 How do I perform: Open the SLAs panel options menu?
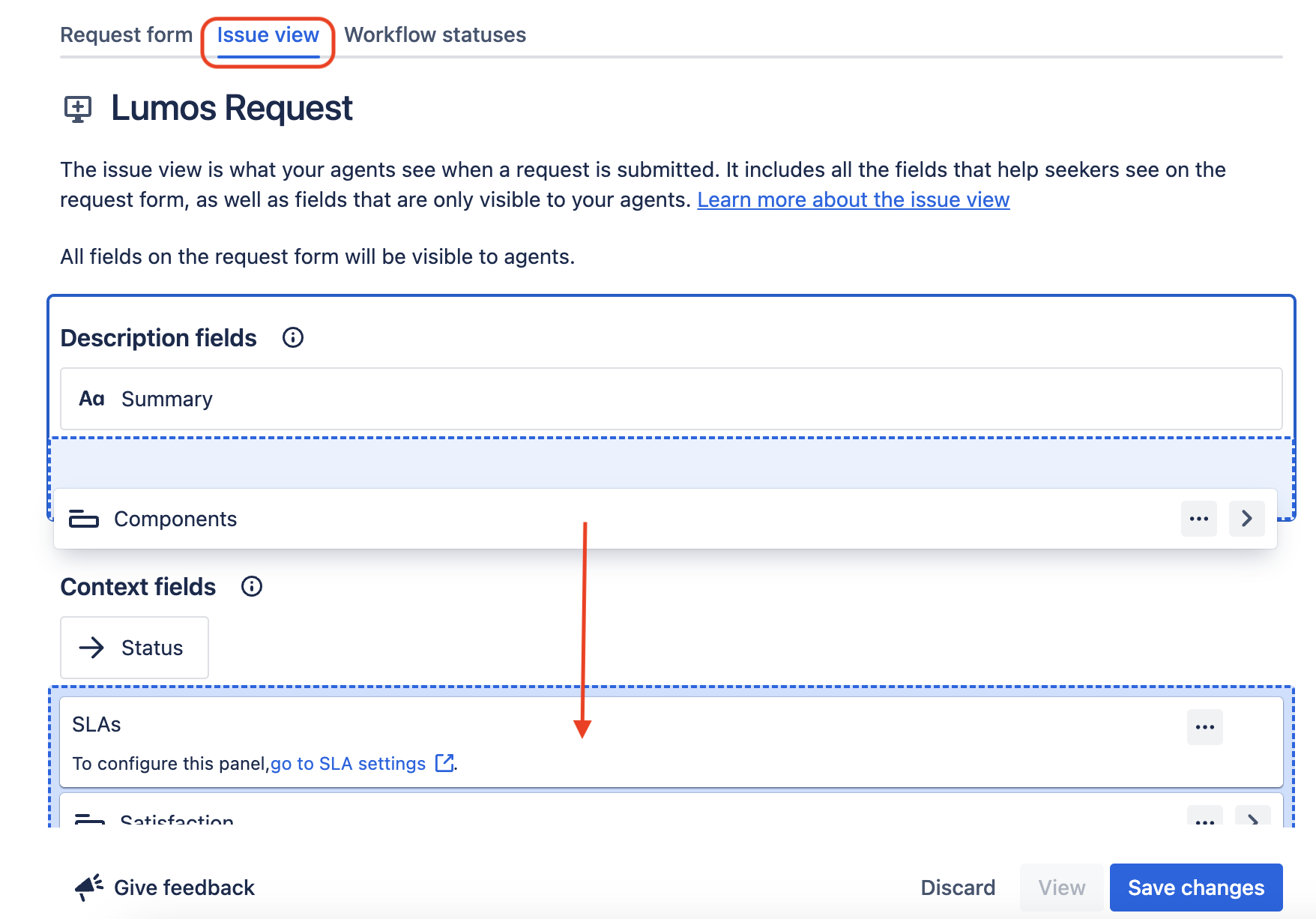point(1204,726)
